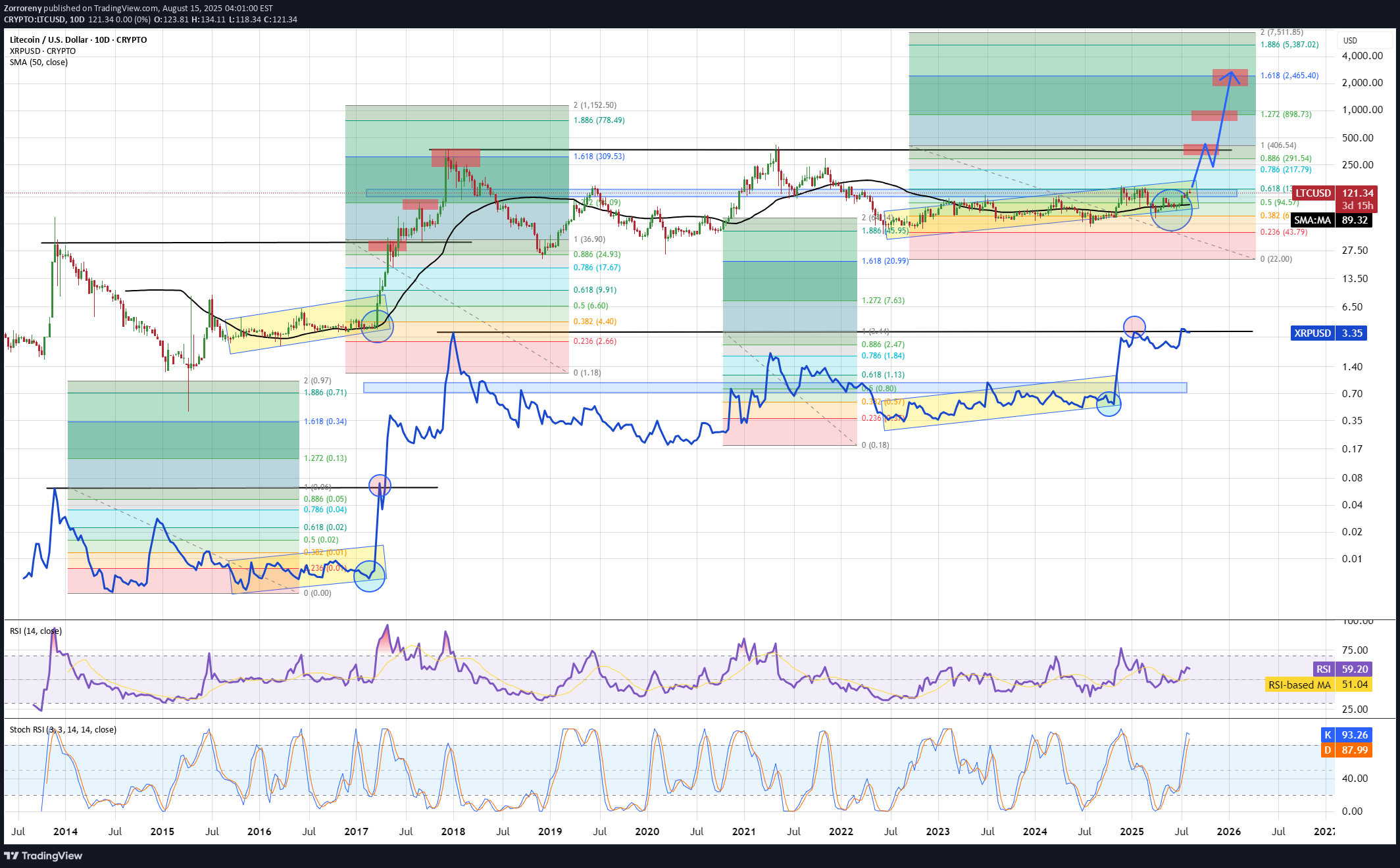Click the Fib label 0.236 (43.79)
Screen dimensions: 1400x868
point(1284,232)
